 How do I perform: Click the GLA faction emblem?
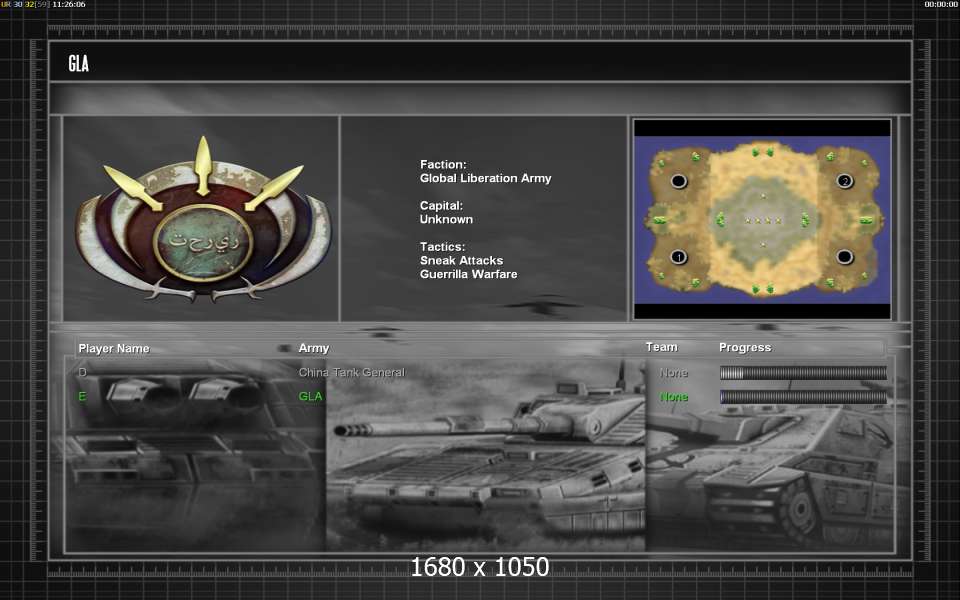(x=203, y=220)
